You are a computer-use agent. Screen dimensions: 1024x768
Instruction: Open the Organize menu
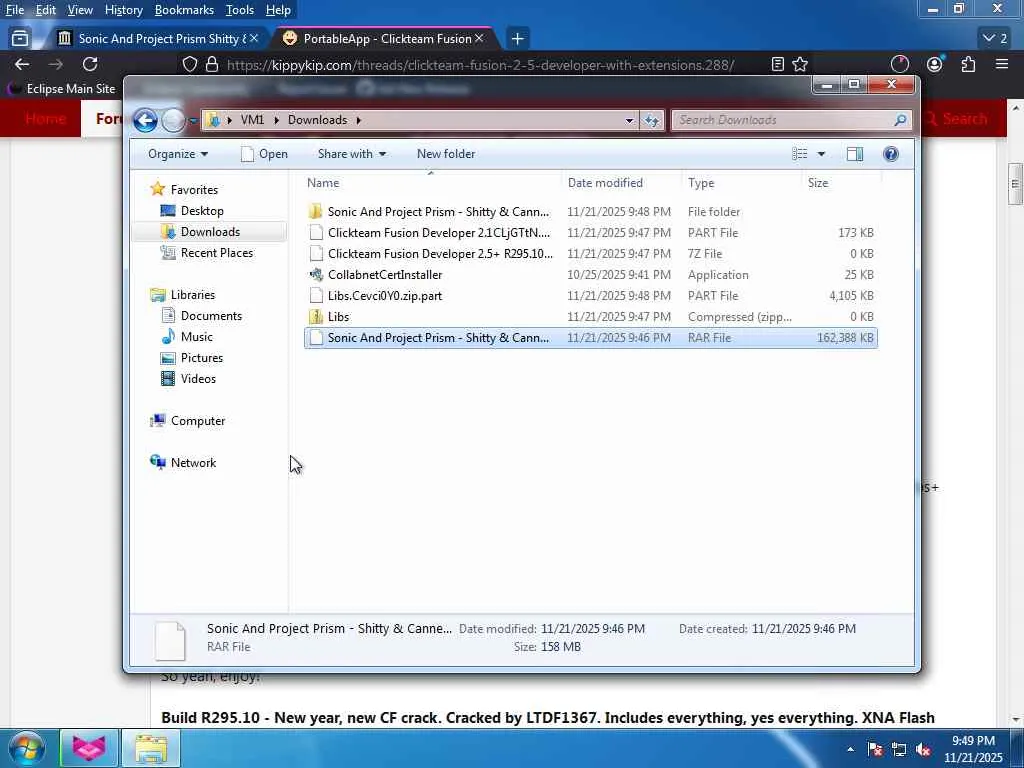pyautogui.click(x=178, y=154)
